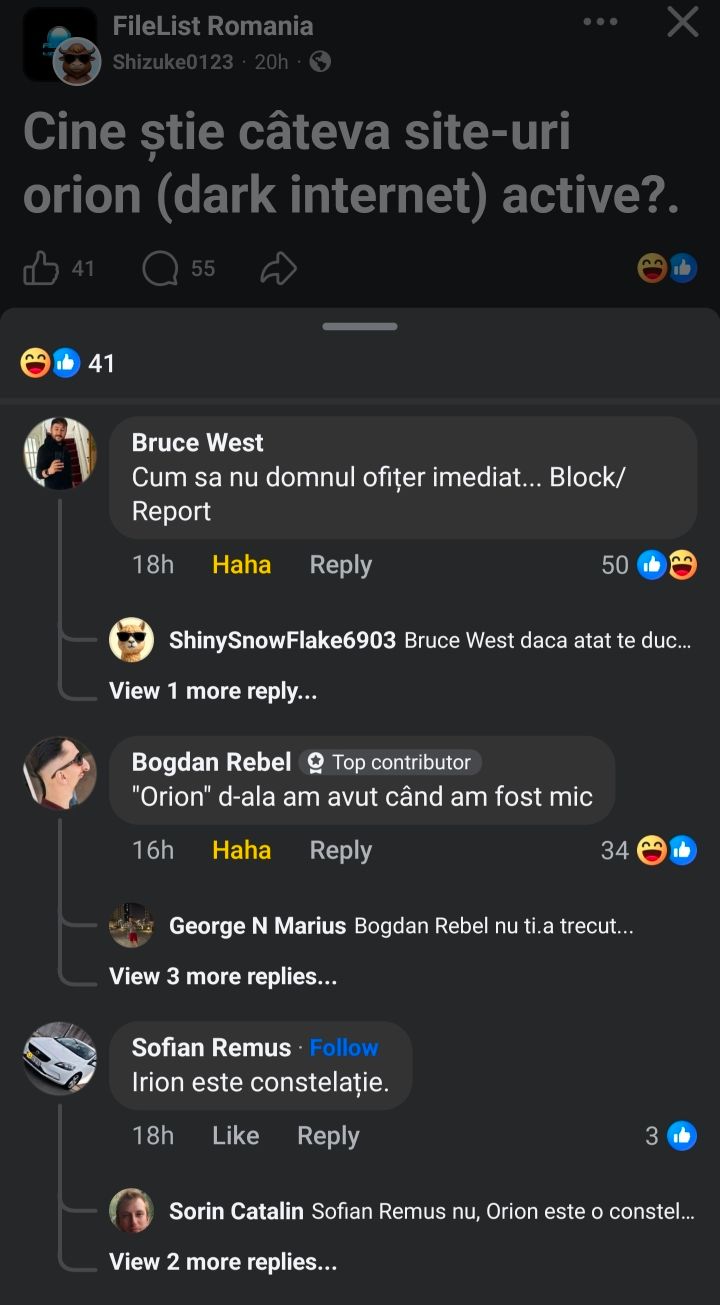
Task: Open the Top contributor badge
Action: point(390,762)
